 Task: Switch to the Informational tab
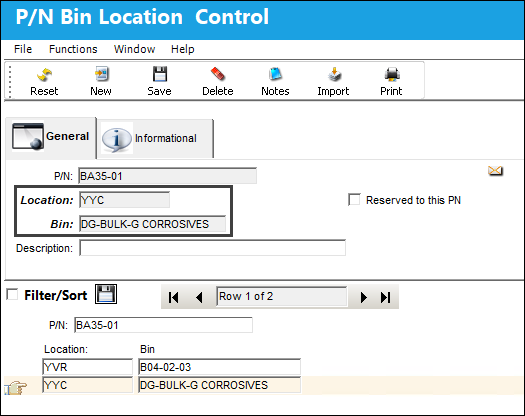(155, 138)
